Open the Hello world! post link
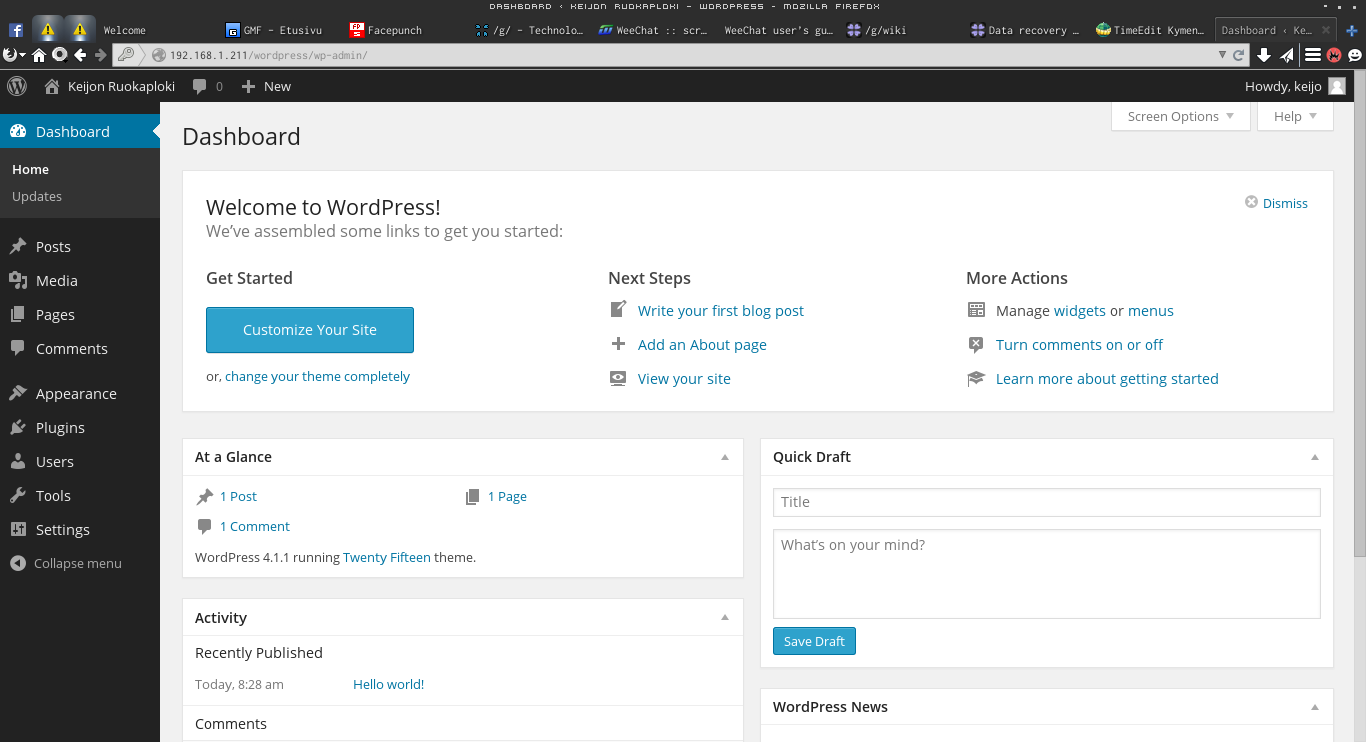 [388, 685]
